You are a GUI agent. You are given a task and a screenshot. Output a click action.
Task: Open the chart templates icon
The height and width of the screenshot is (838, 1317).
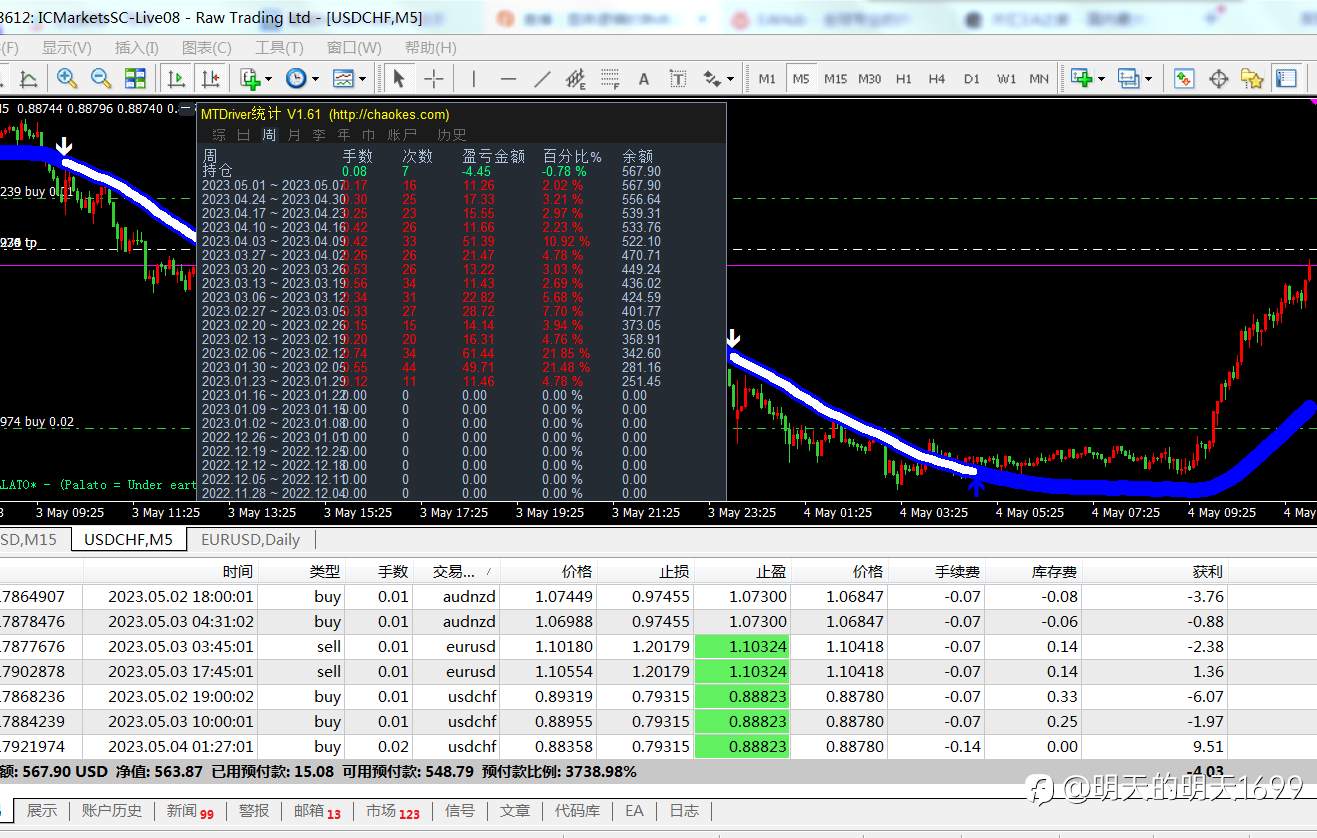pyautogui.click(x=343, y=78)
